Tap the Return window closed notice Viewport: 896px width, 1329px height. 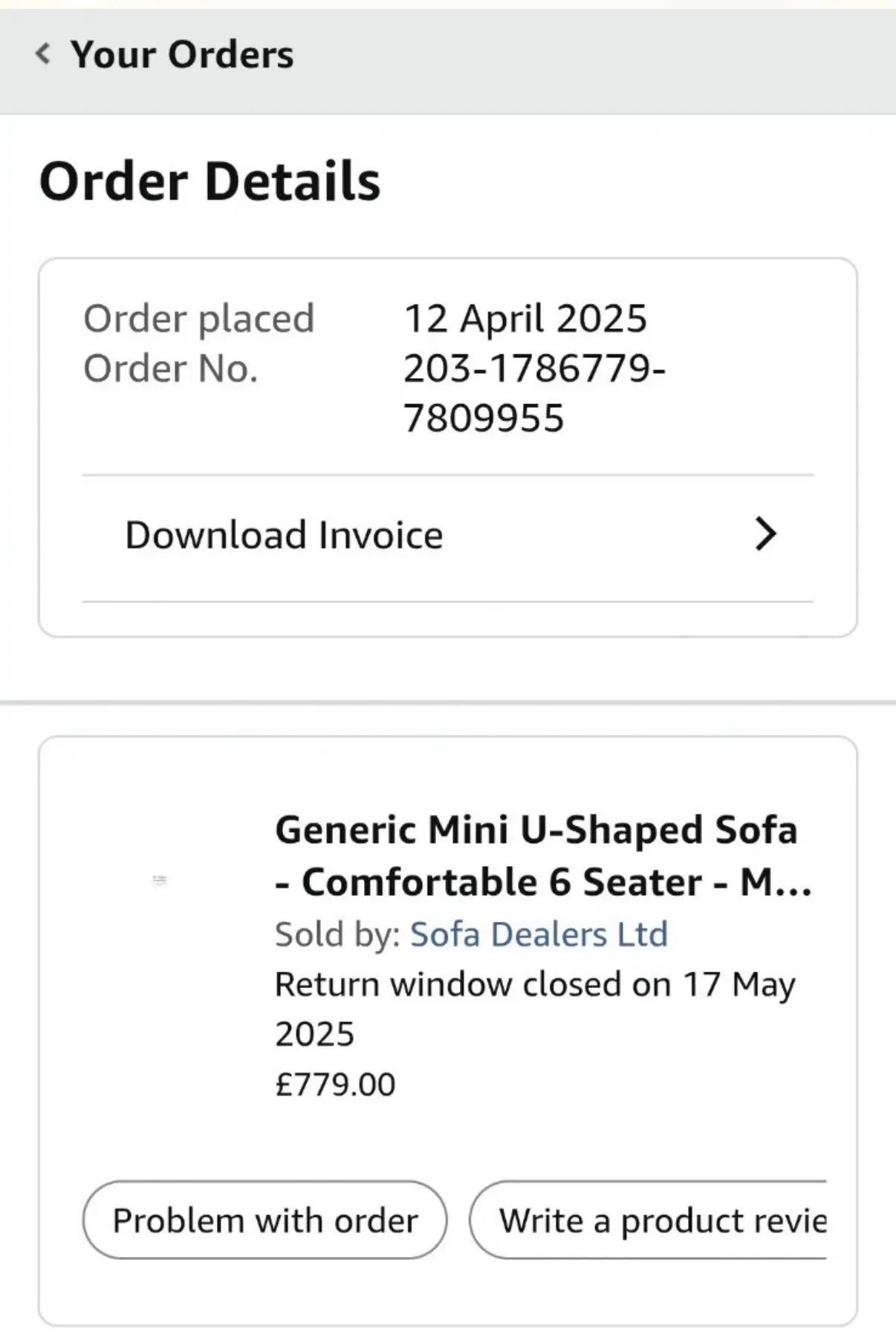click(534, 984)
